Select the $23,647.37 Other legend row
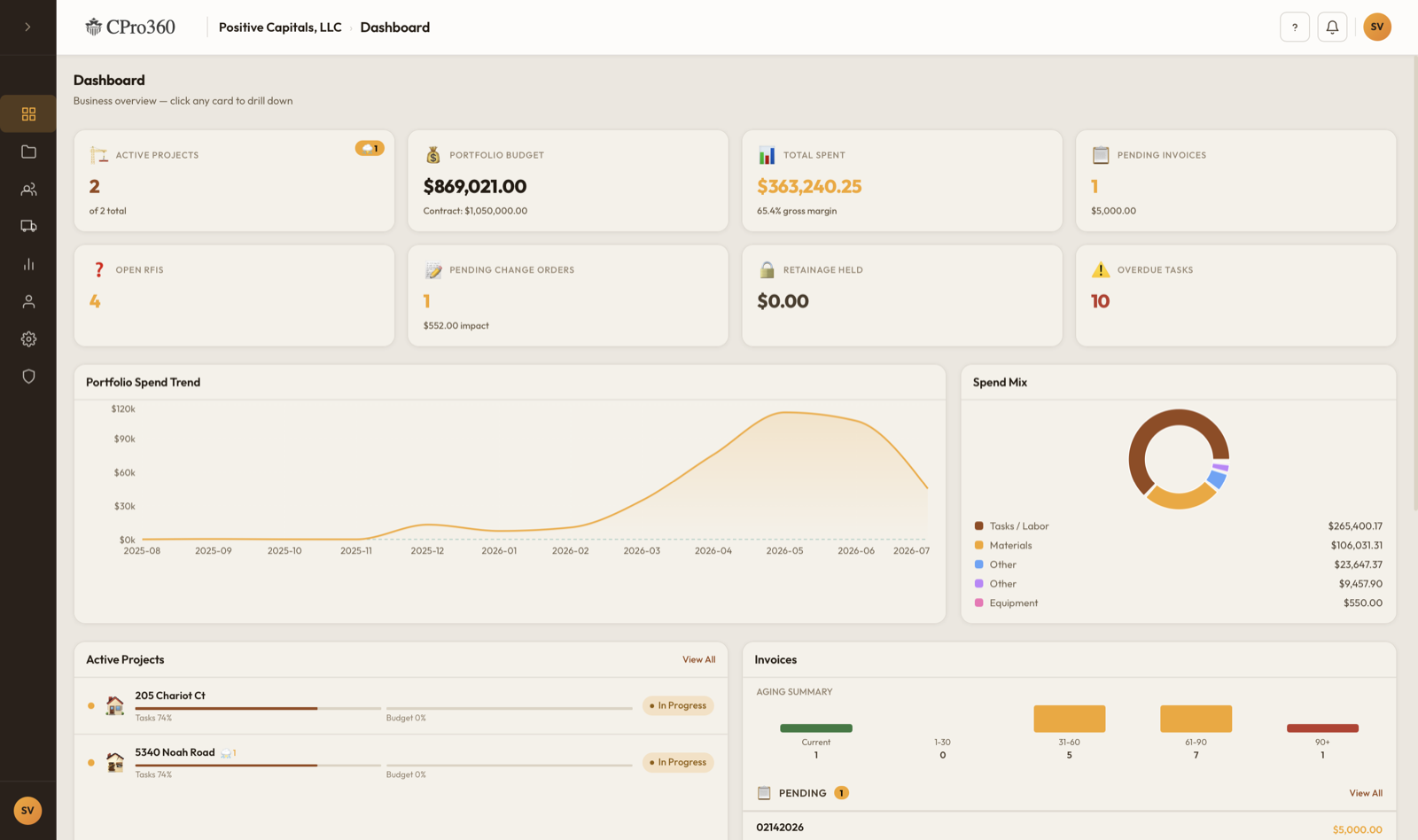Screen dimensions: 1418x840 [x=1179, y=564]
